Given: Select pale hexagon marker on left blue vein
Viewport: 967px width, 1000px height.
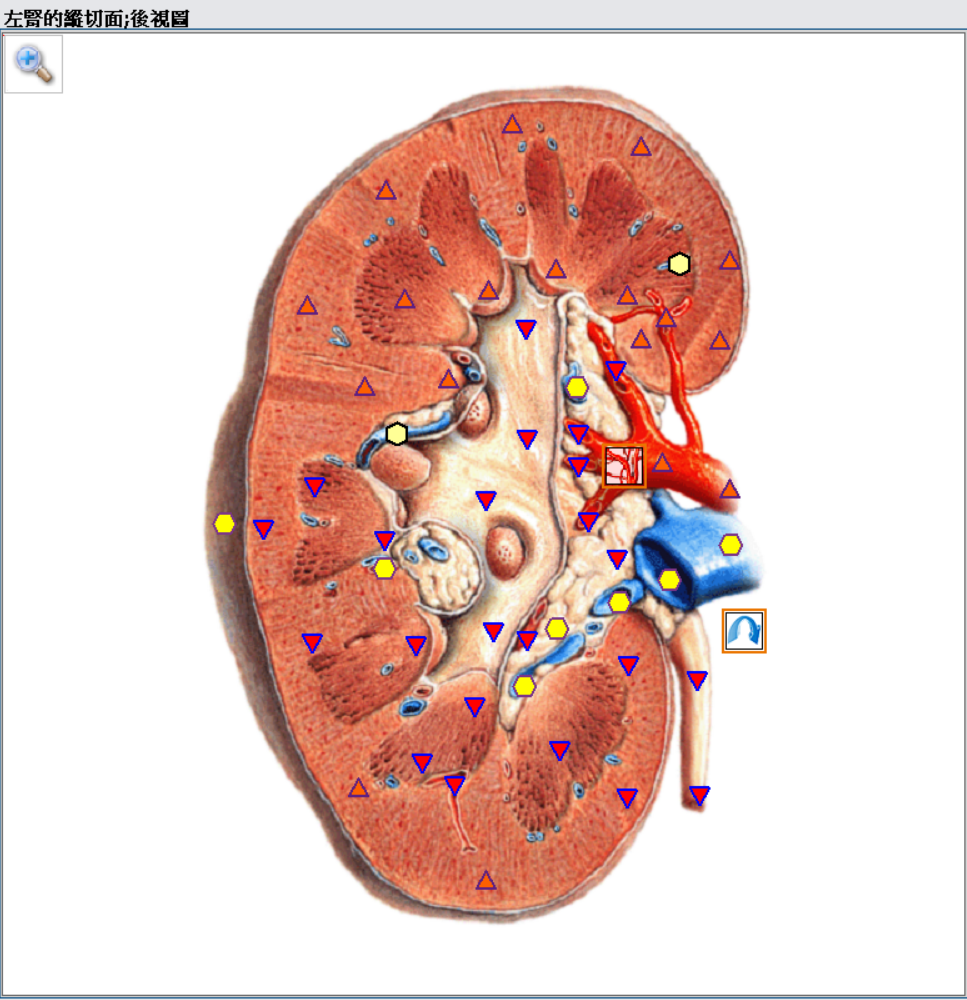Looking at the screenshot, I should [397, 434].
